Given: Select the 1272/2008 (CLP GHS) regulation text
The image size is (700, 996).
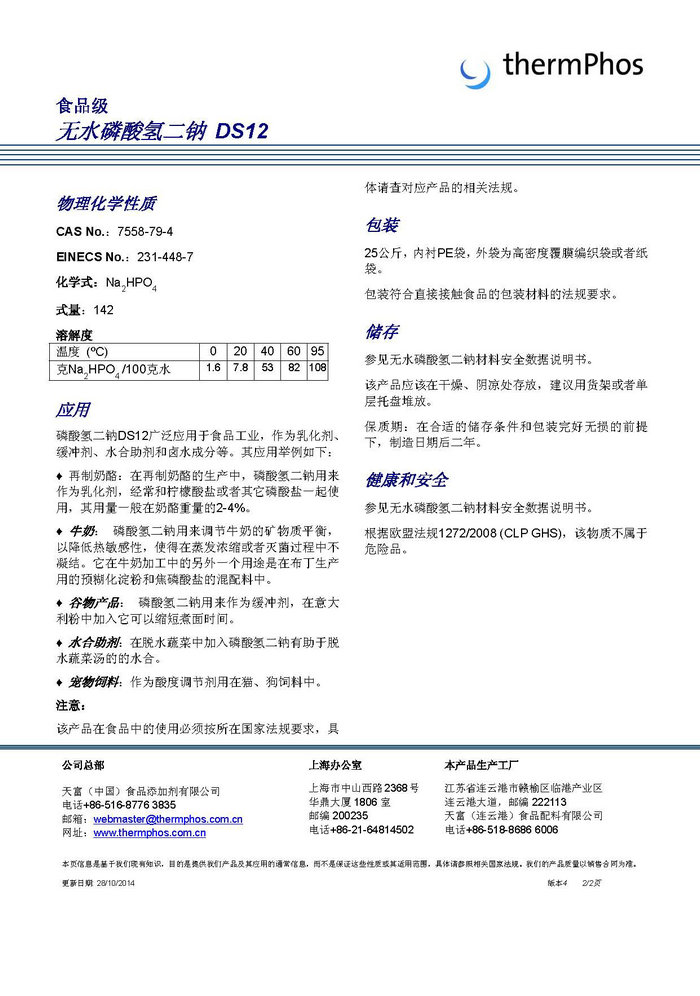Looking at the screenshot, I should tap(501, 533).
